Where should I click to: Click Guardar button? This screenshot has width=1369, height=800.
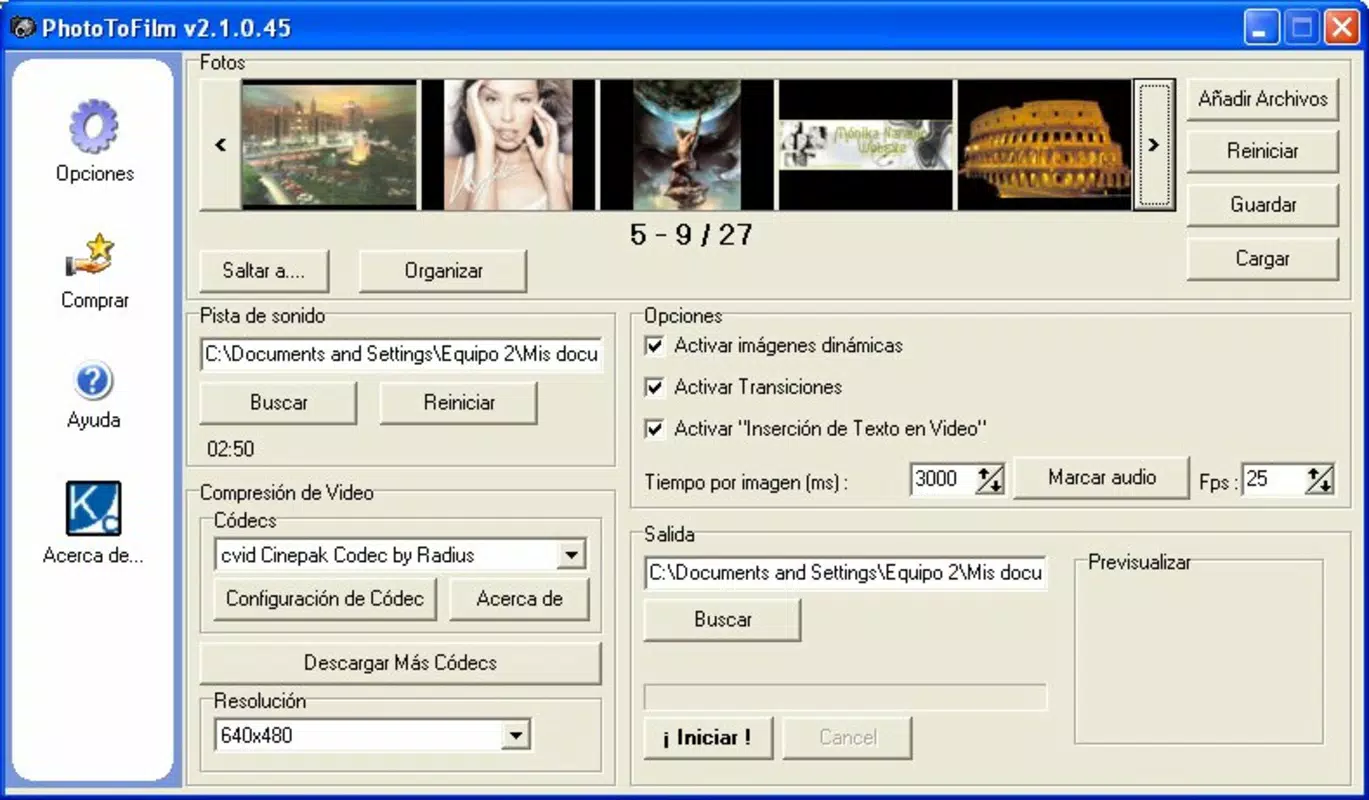click(1262, 205)
